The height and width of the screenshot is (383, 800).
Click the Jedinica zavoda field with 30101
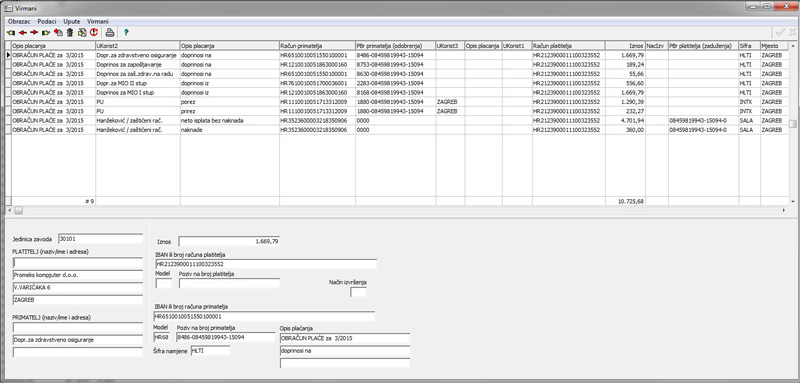click(x=100, y=238)
